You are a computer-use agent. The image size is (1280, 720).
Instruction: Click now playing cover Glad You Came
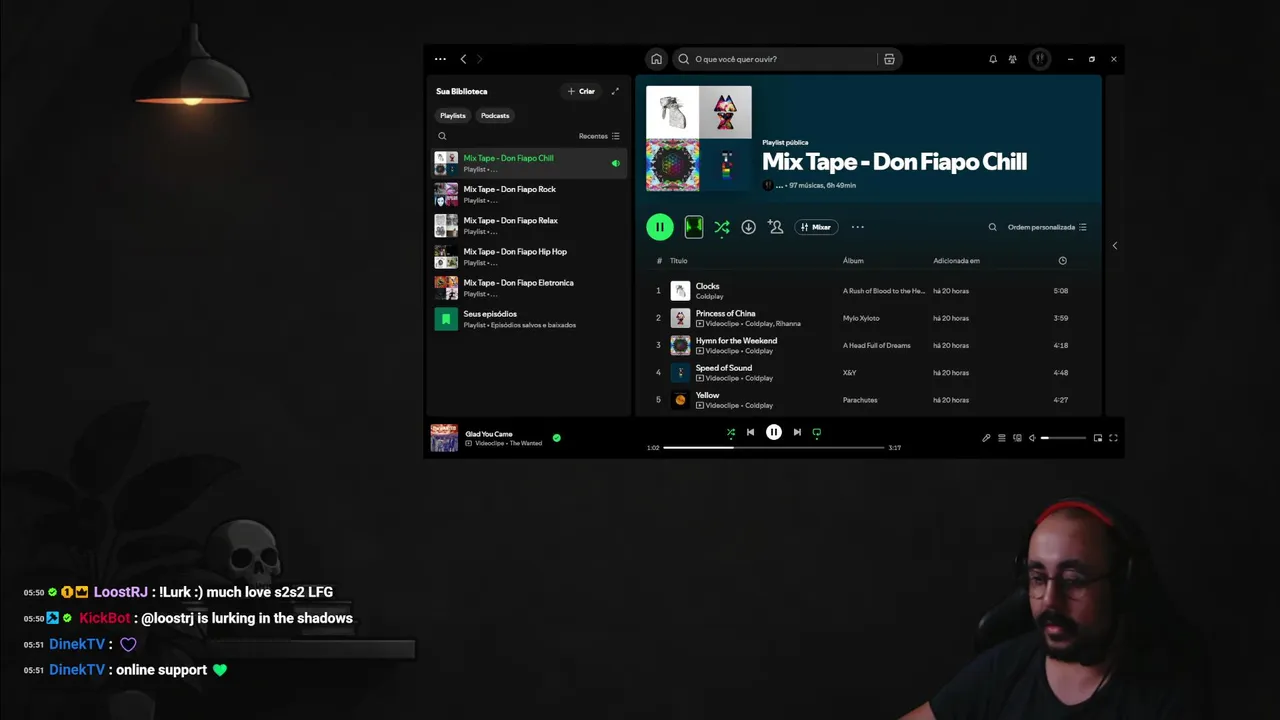[444, 438]
